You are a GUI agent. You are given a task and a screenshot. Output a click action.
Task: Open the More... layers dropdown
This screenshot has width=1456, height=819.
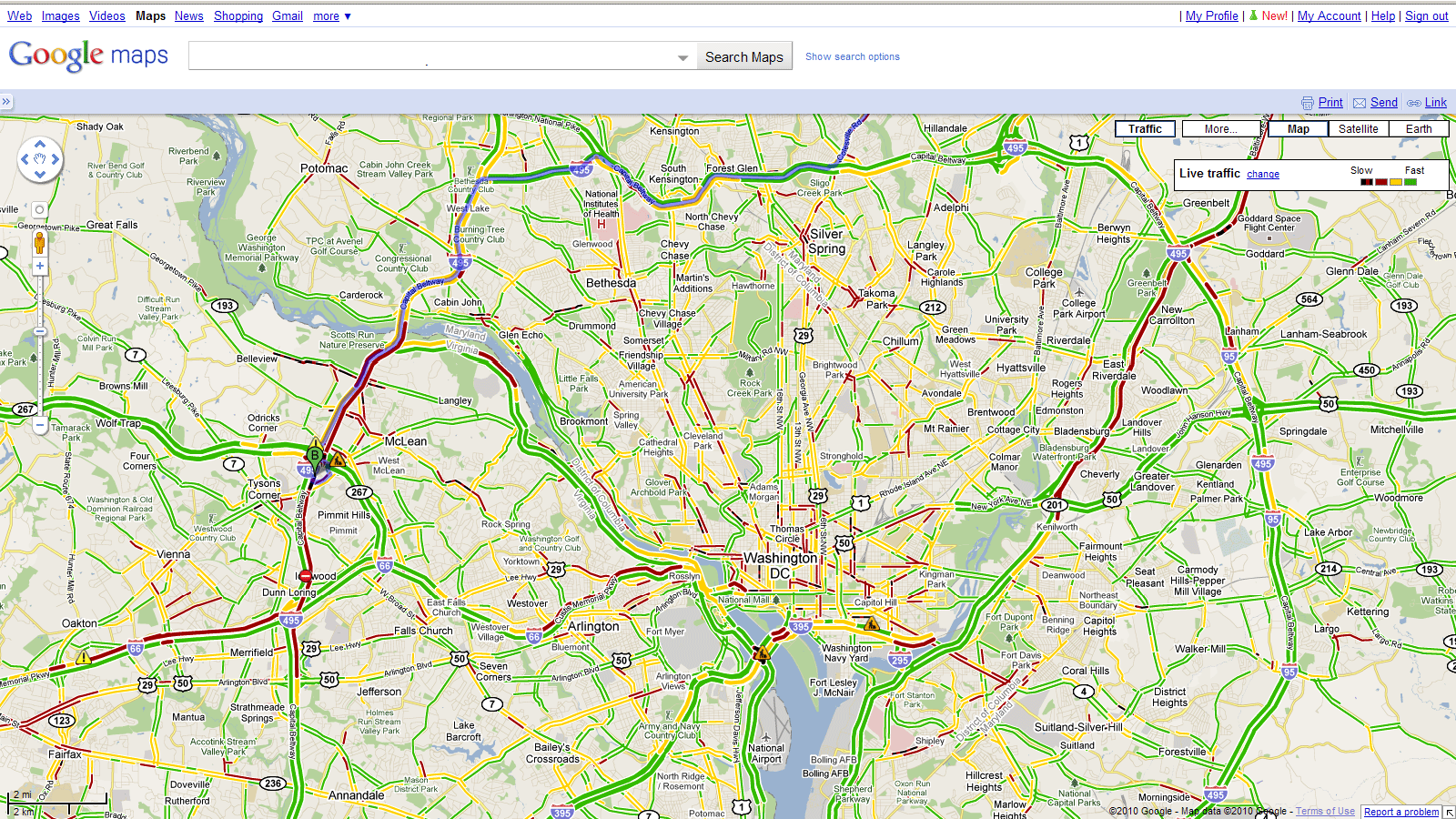click(1221, 129)
